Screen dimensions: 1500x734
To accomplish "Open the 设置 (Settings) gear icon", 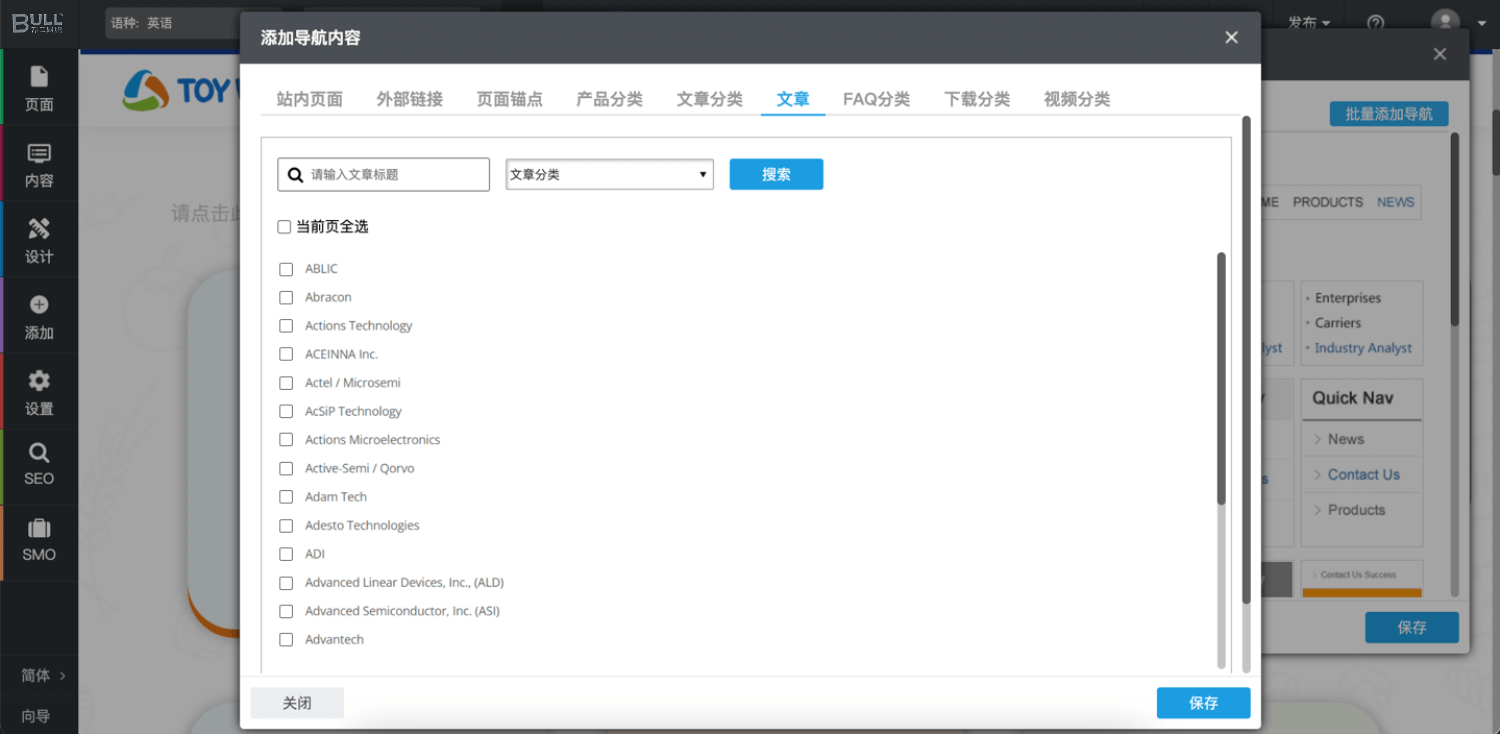I will pyautogui.click(x=39, y=381).
